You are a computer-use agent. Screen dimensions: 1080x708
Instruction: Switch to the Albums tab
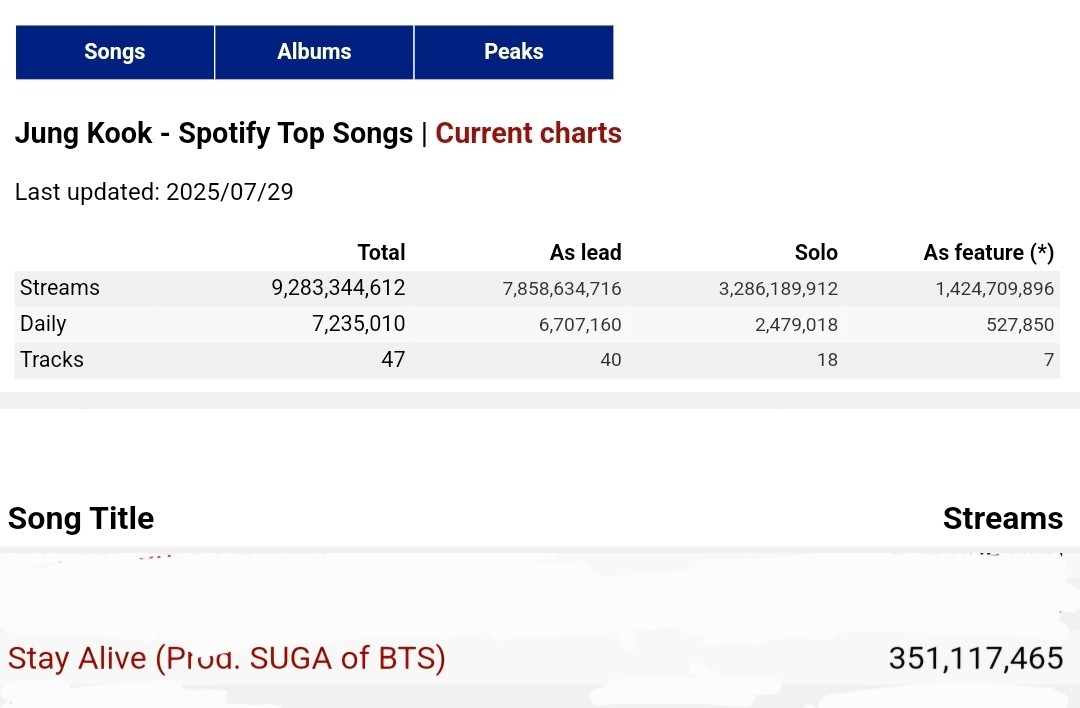tap(314, 52)
